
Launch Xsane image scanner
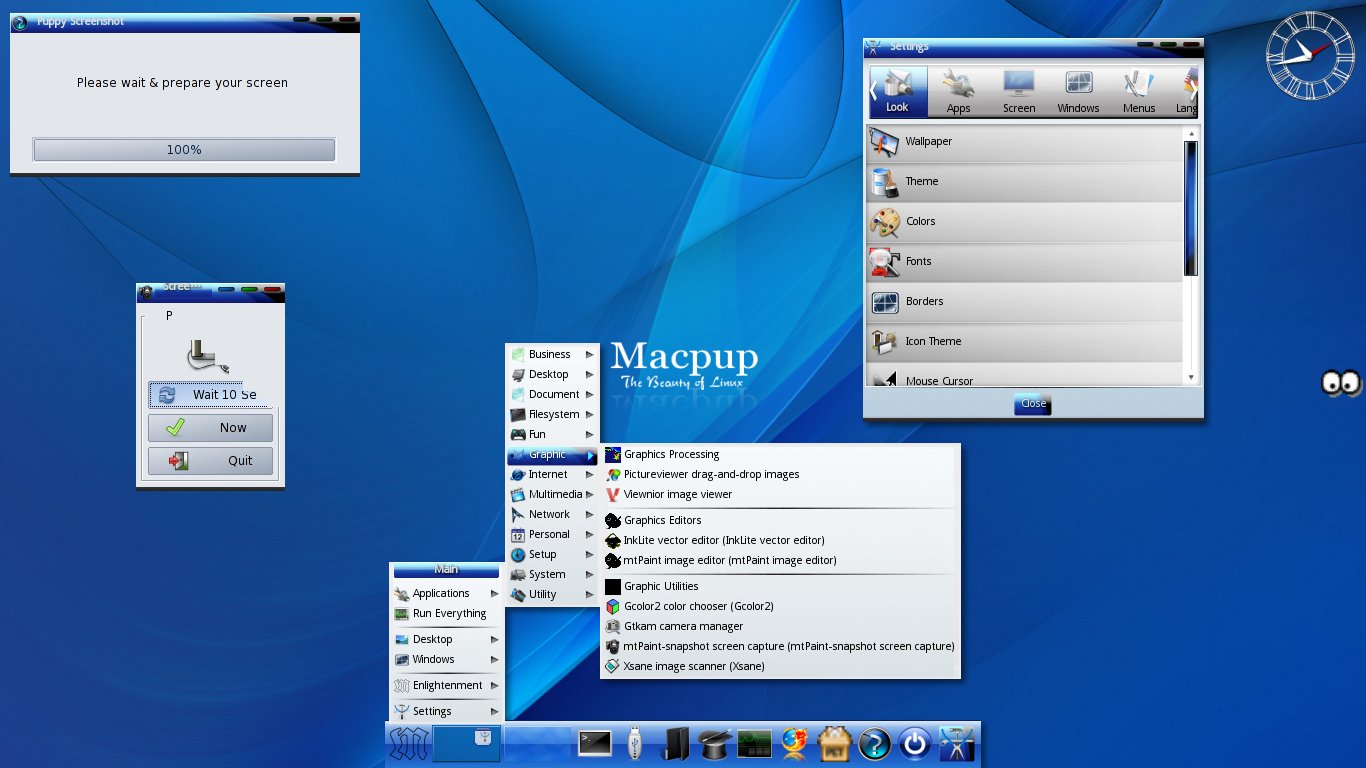pos(780,666)
